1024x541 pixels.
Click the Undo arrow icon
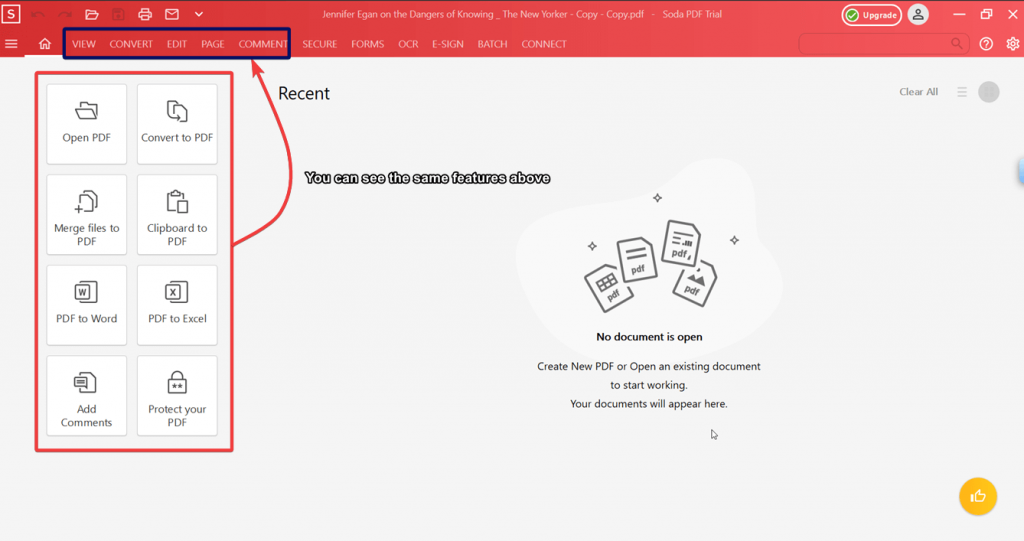tap(38, 14)
